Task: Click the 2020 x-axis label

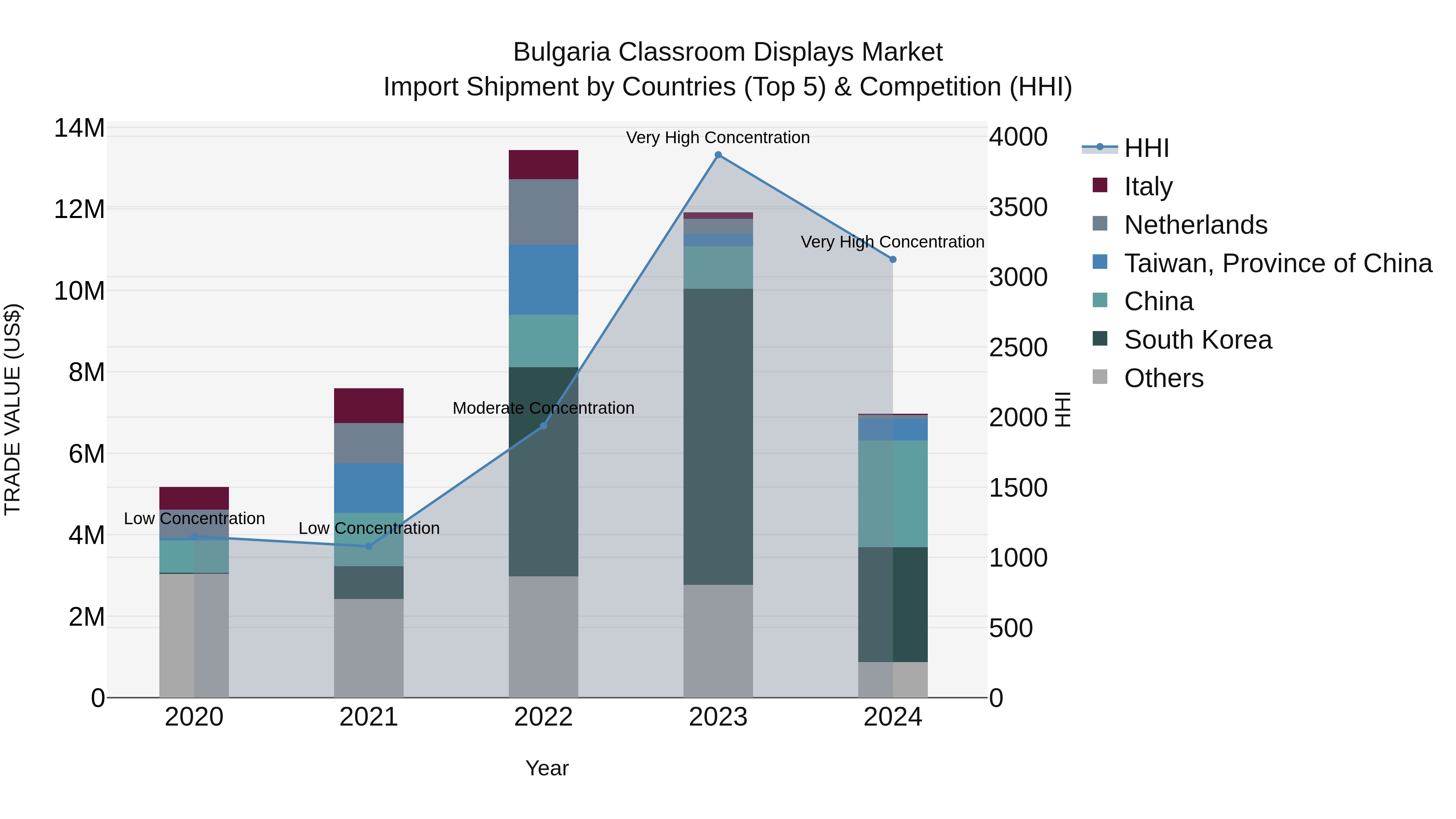Action: (195, 717)
